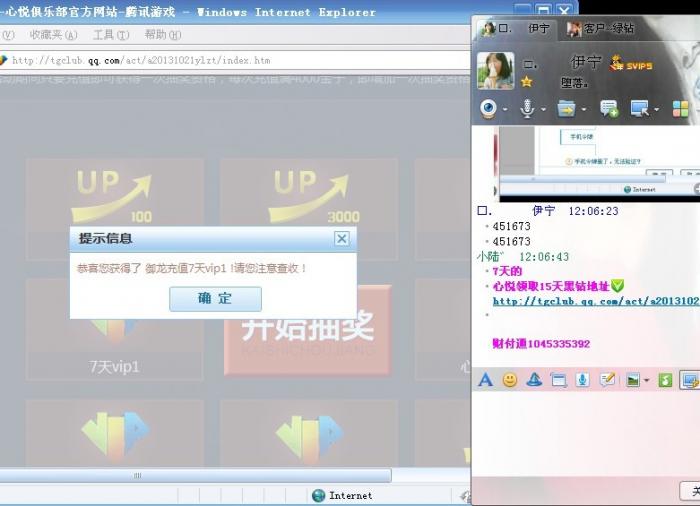Expand remote desktop options arrow
Image resolution: width=700 pixels, height=506 pixels.
(x=656, y=109)
